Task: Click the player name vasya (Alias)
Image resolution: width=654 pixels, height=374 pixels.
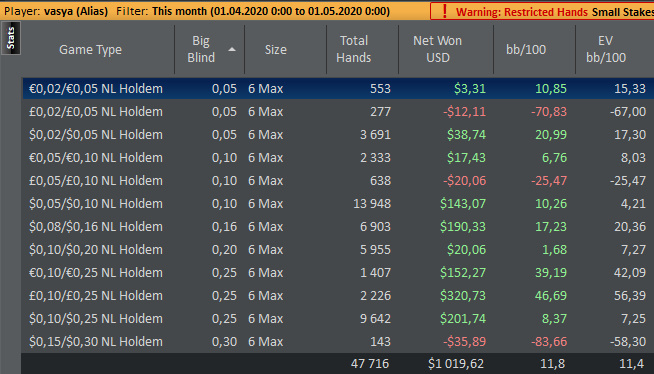Action: point(76,11)
